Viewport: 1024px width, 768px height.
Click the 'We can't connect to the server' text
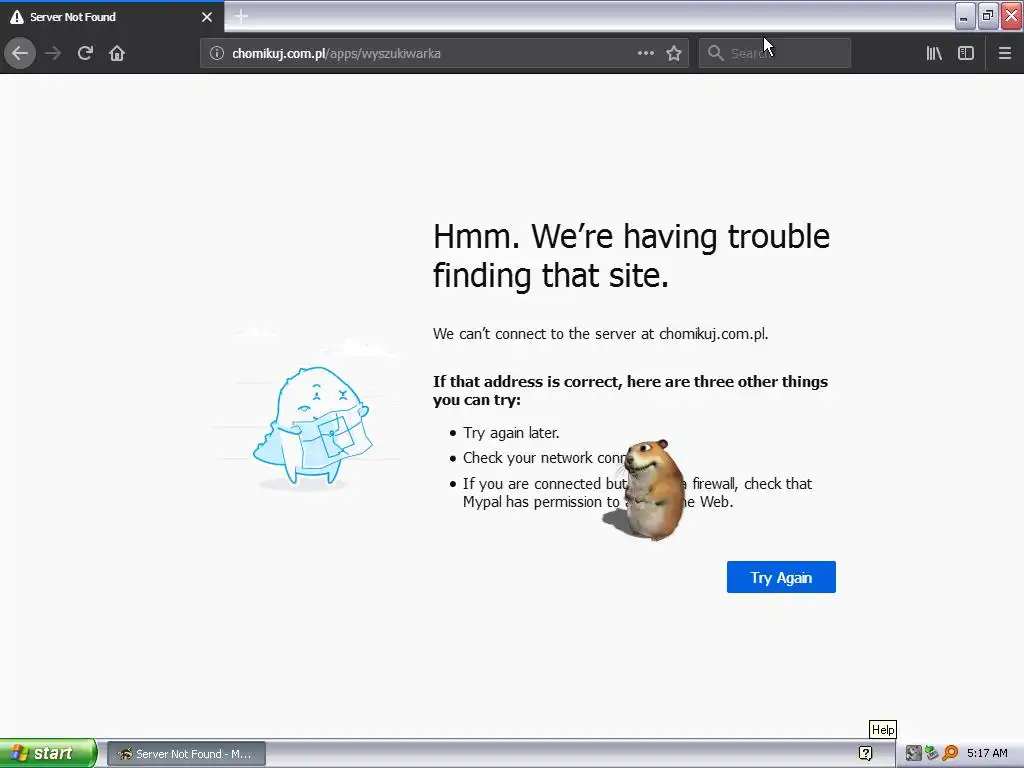600,334
